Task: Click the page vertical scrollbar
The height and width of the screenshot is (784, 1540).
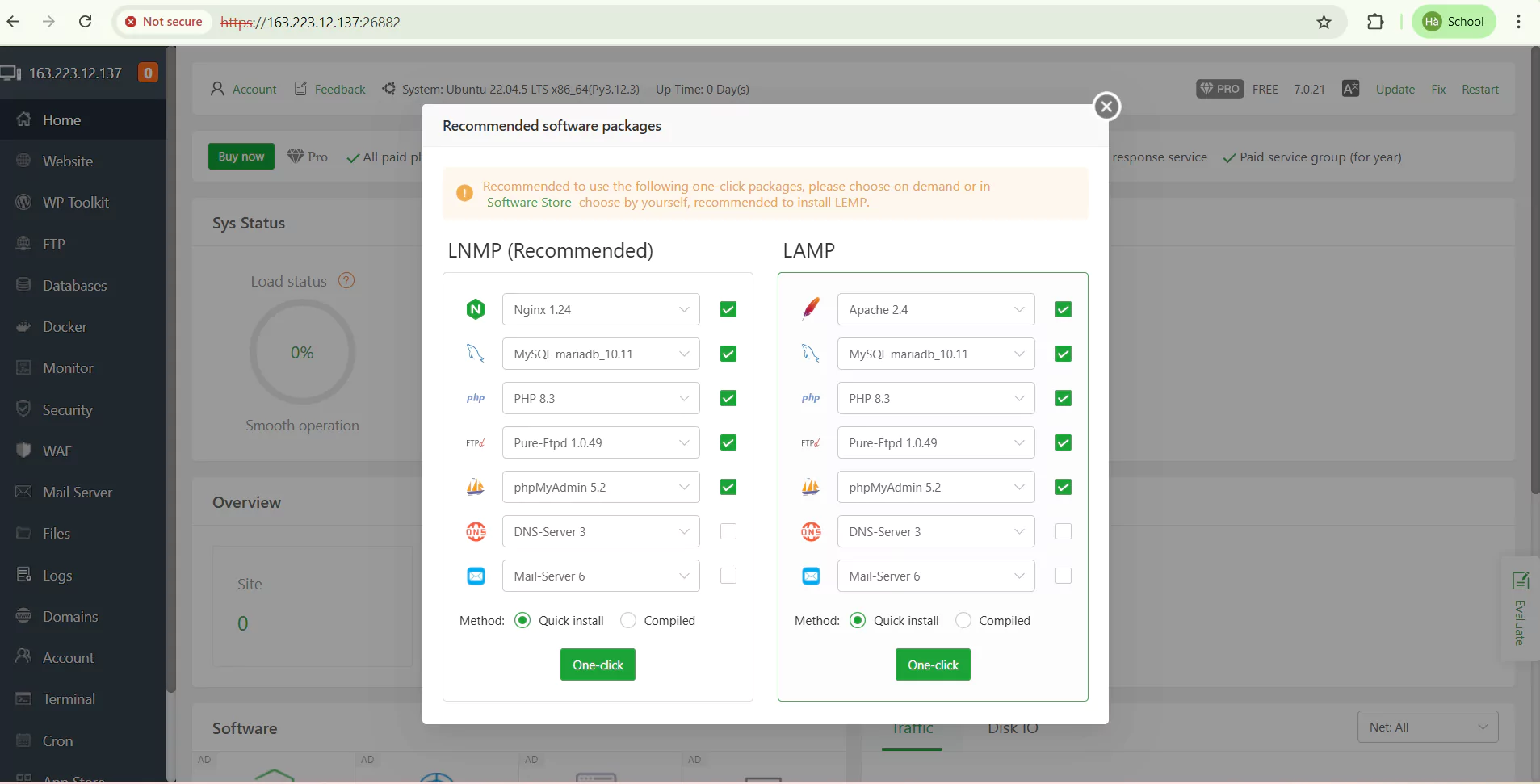Action: (x=1535, y=270)
